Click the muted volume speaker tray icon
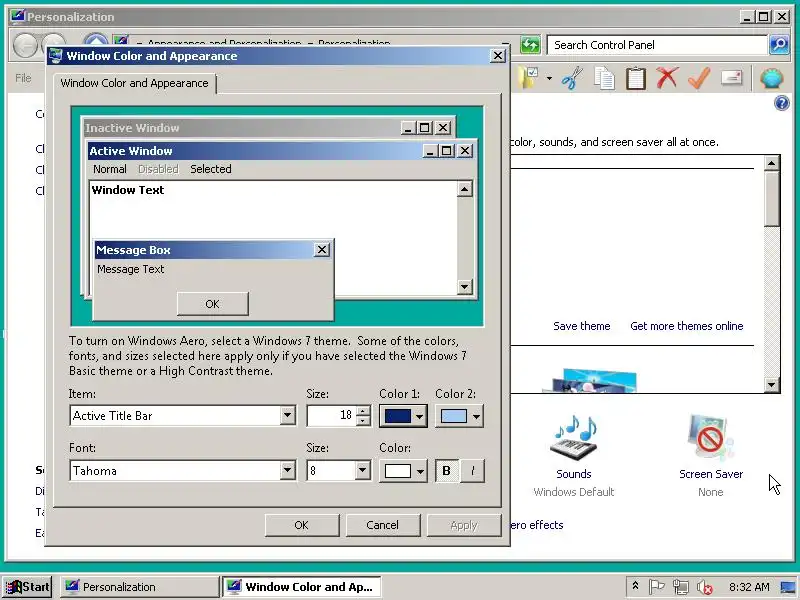800x600 pixels. pyautogui.click(x=705, y=587)
